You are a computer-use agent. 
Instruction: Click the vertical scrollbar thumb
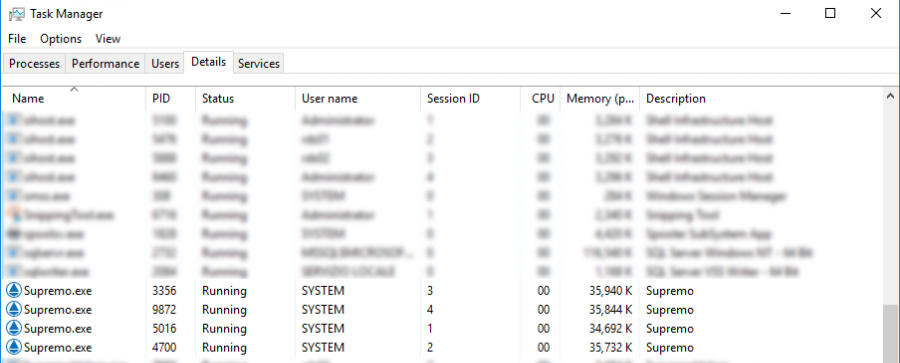[891, 333]
